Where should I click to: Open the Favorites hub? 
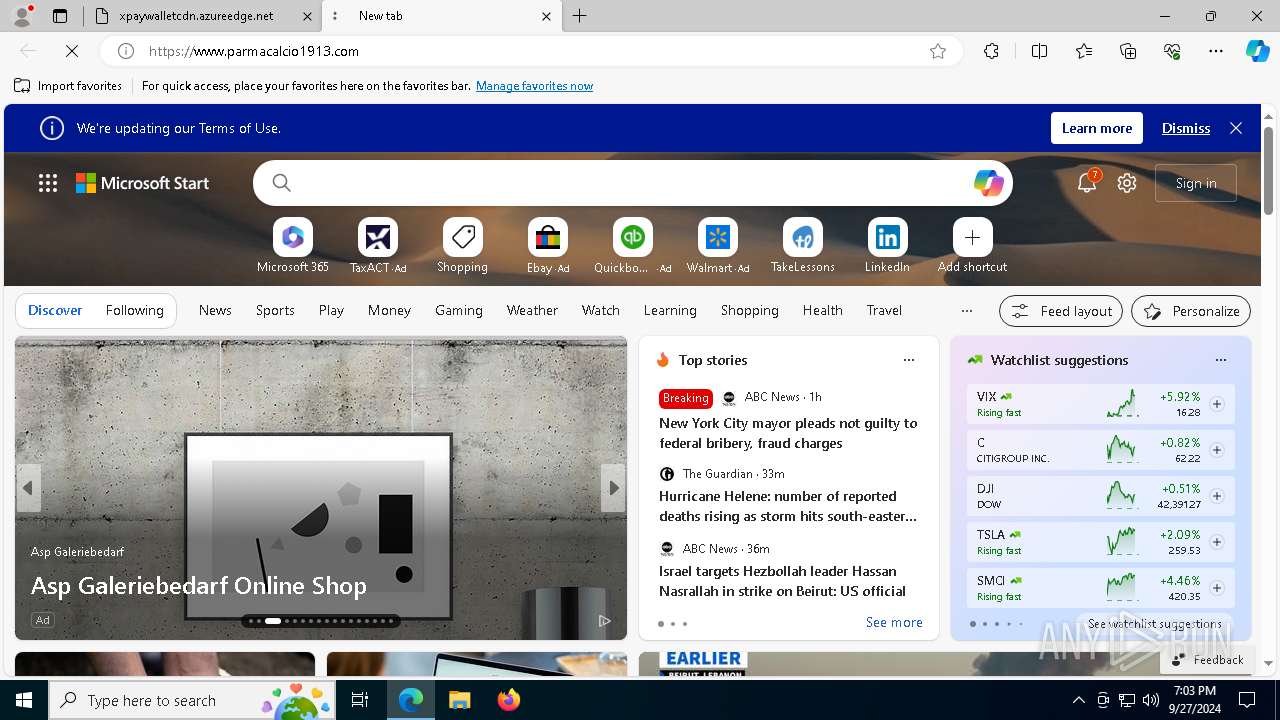(x=1084, y=51)
